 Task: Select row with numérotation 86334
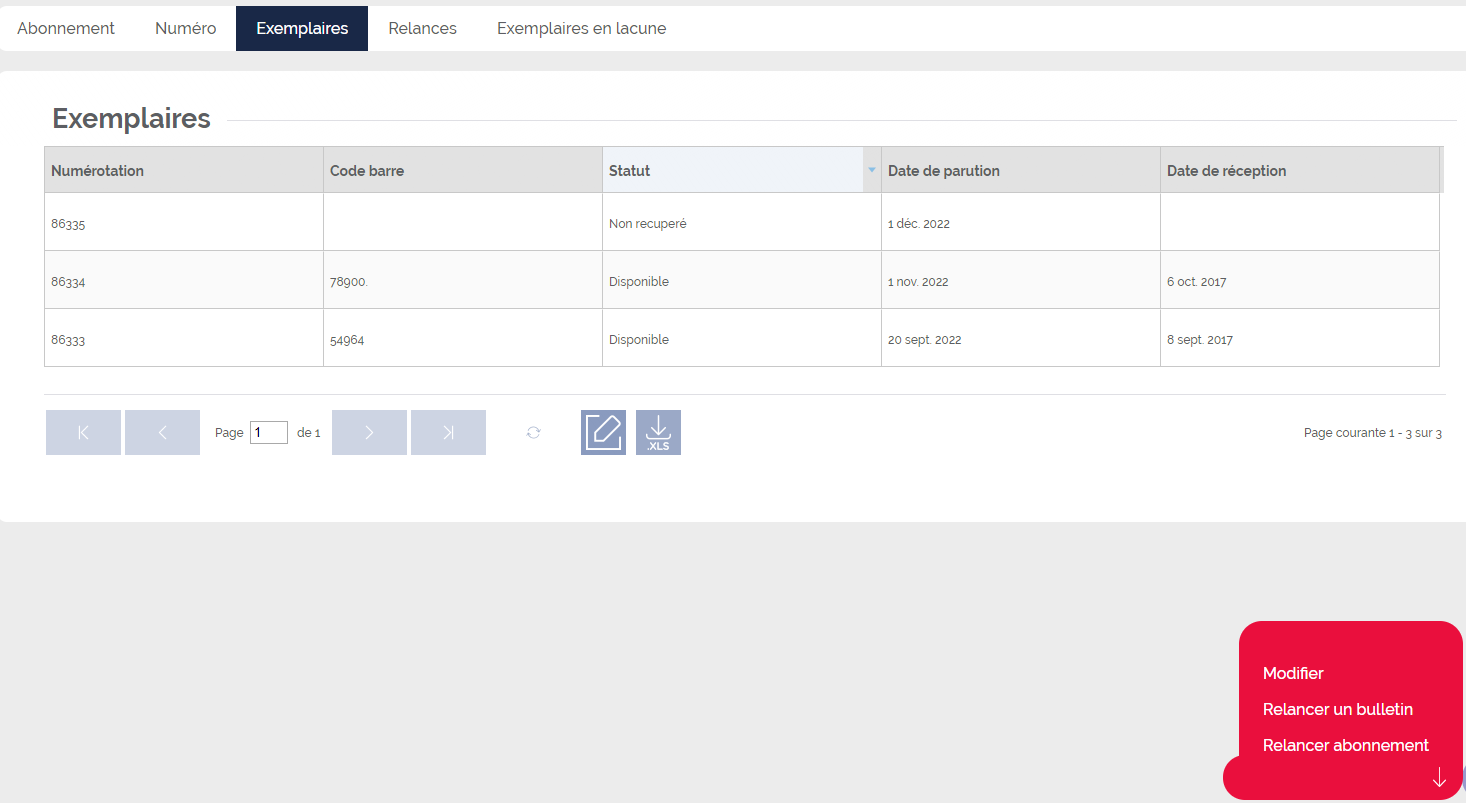pyautogui.click(x=742, y=280)
